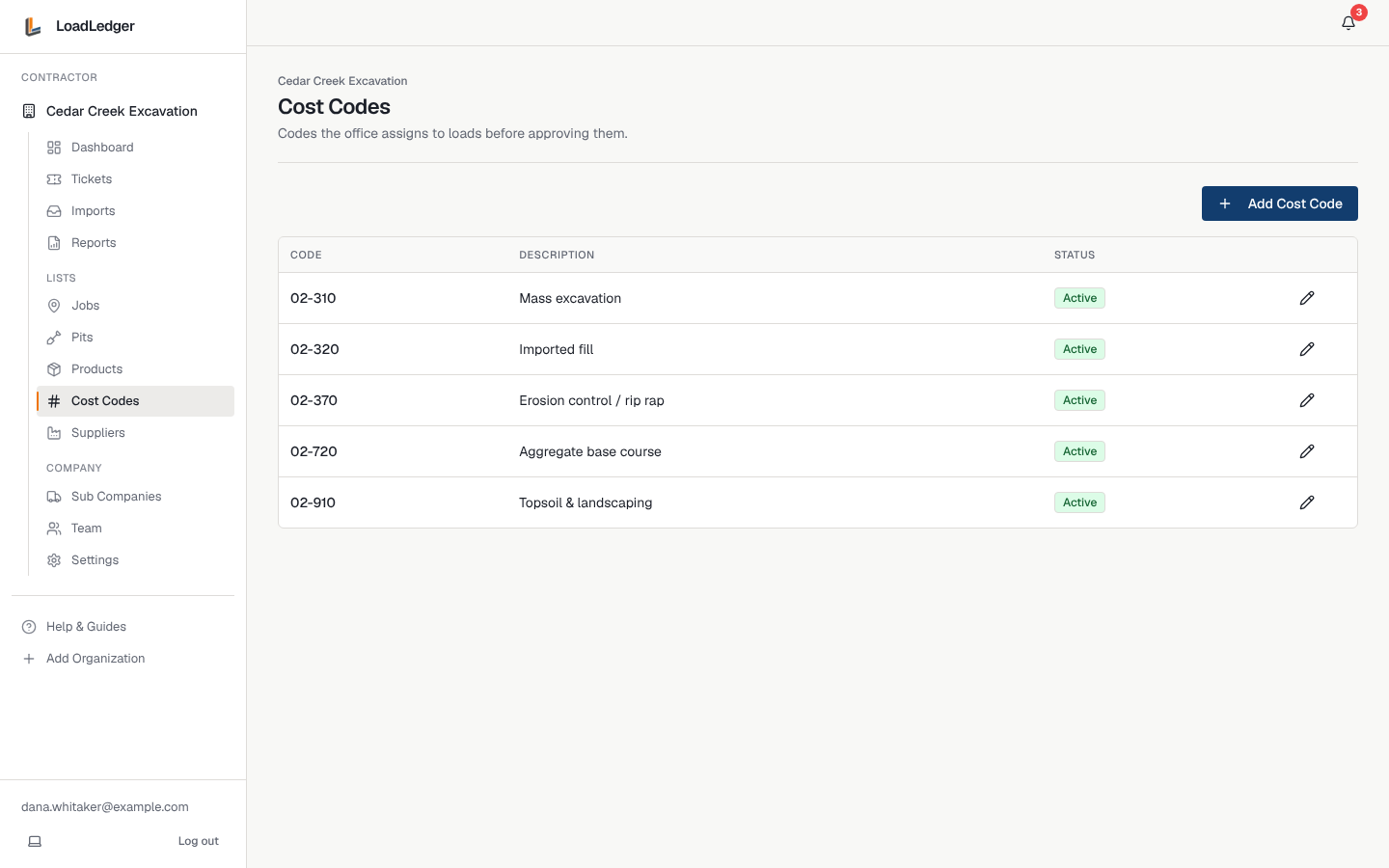The height and width of the screenshot is (868, 1389).
Task: Open the Team page
Action: pyautogui.click(x=135, y=529)
